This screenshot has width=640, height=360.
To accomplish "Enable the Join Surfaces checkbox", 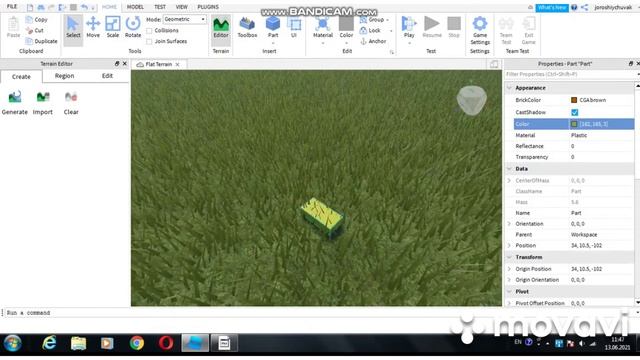I will coord(149,42).
